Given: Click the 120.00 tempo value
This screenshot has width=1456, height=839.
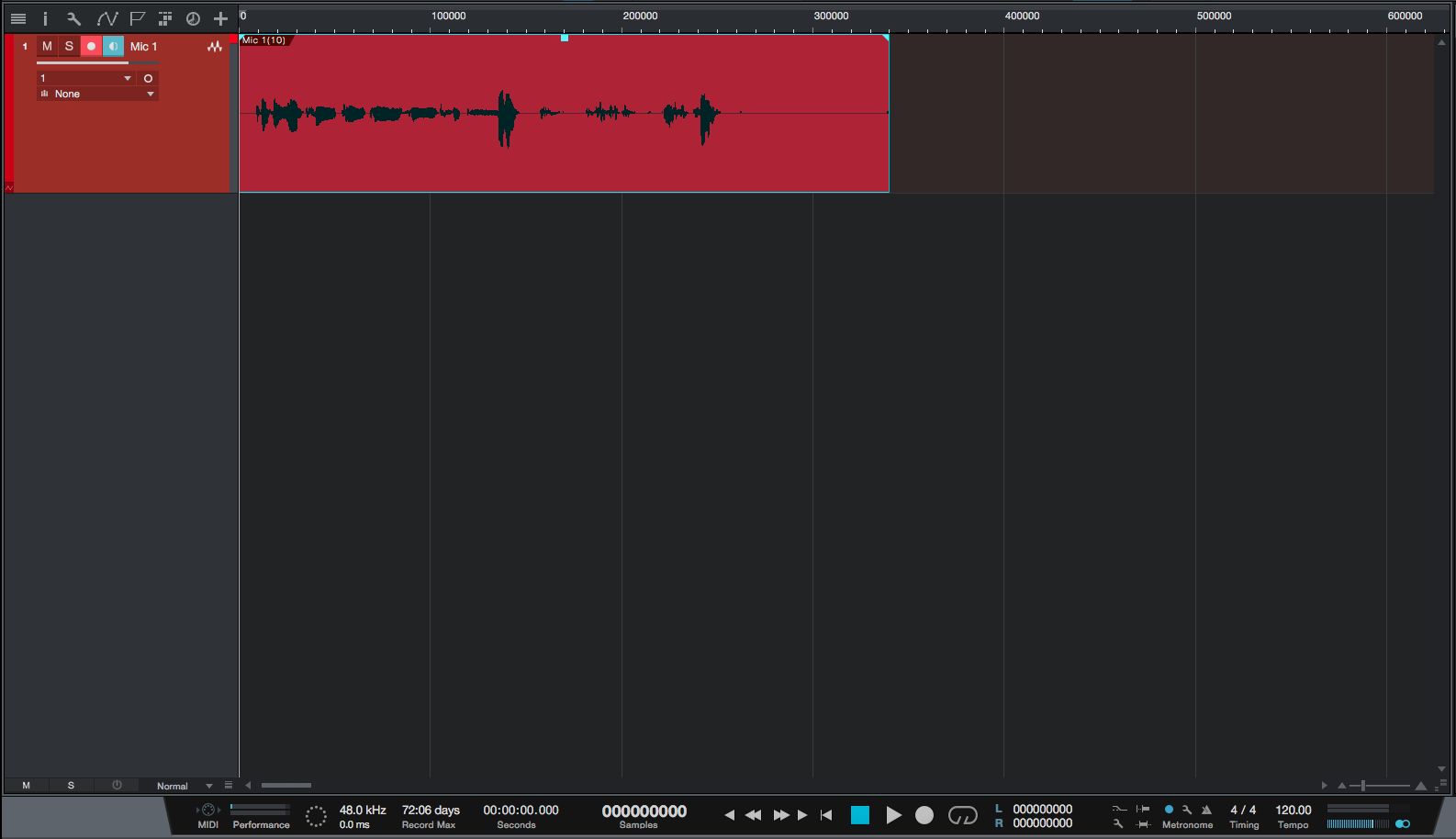Looking at the screenshot, I should [x=1294, y=810].
